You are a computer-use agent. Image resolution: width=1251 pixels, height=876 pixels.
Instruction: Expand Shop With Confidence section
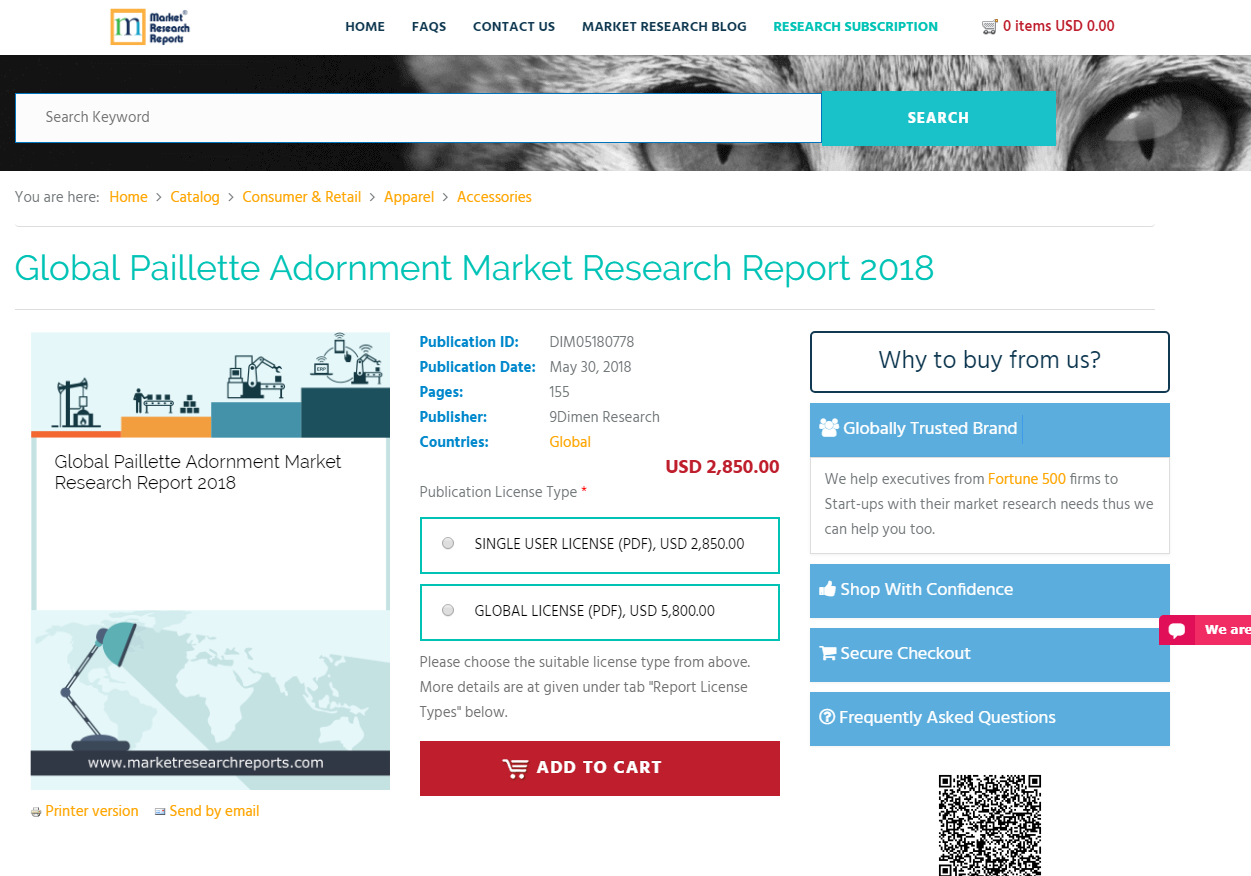(990, 590)
